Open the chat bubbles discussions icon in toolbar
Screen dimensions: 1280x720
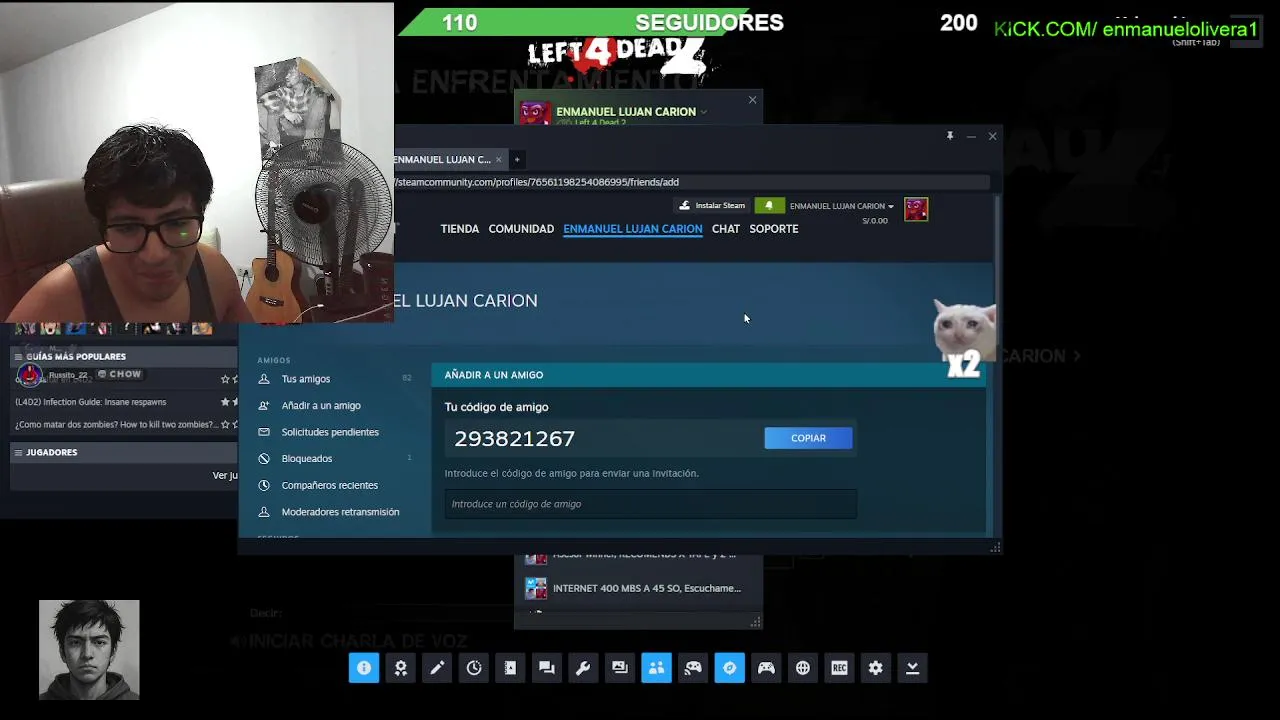coord(547,668)
